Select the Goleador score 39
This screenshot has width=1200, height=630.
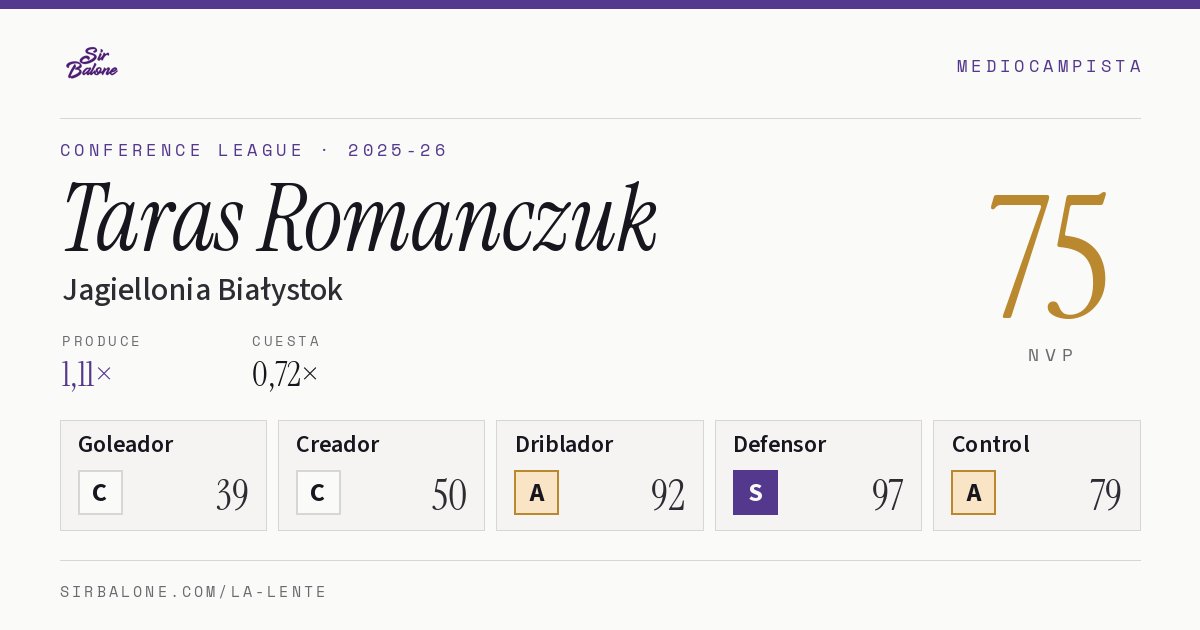click(x=232, y=495)
